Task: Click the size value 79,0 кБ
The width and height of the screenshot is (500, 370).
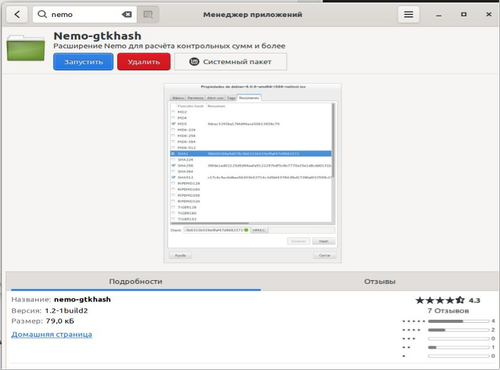Action: pyautogui.click(x=60, y=321)
